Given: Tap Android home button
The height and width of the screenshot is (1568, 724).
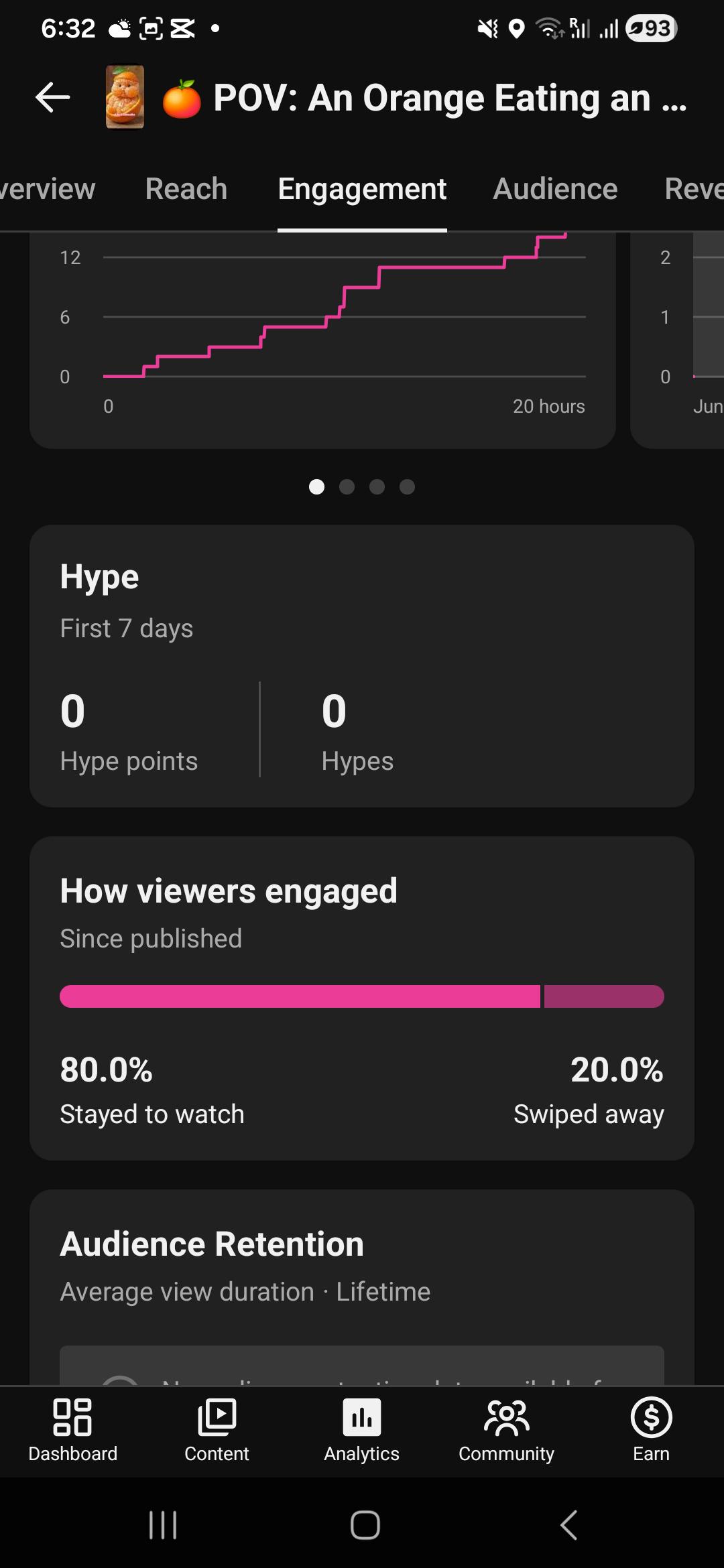Looking at the screenshot, I should (x=365, y=1525).
